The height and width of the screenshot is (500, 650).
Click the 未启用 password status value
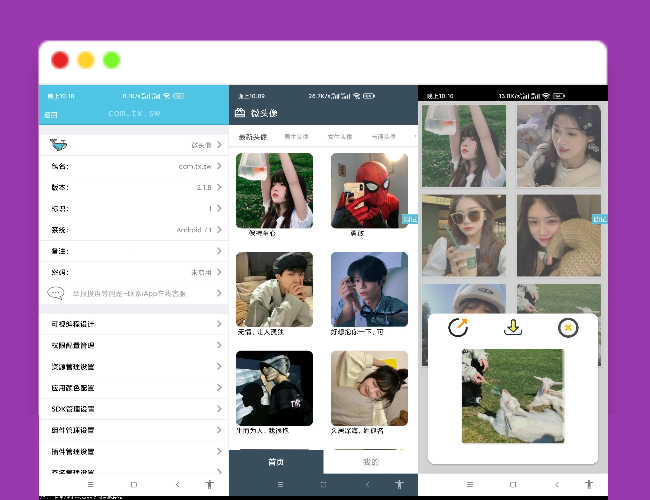[201, 272]
